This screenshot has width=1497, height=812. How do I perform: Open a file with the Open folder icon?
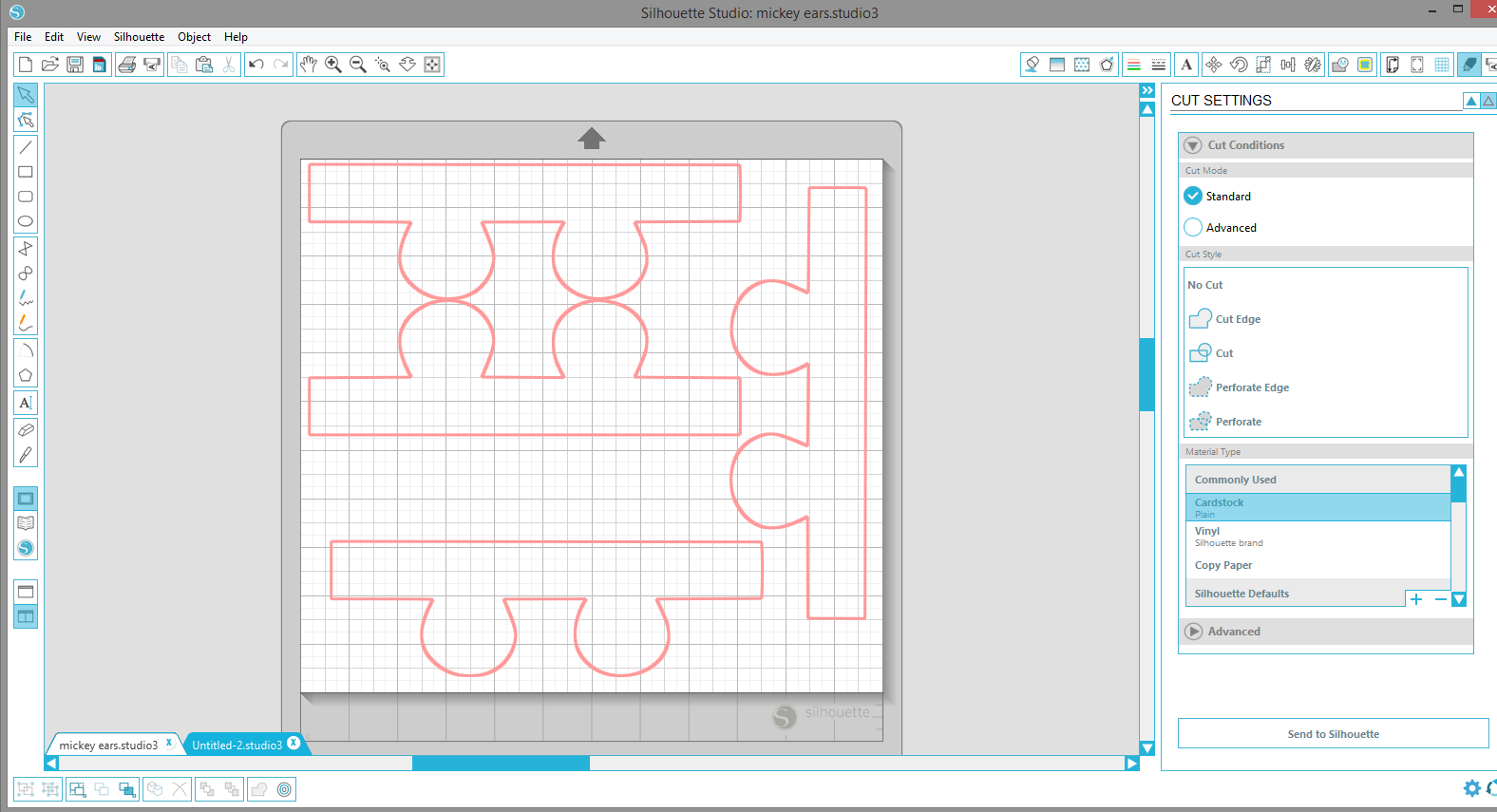[x=50, y=65]
